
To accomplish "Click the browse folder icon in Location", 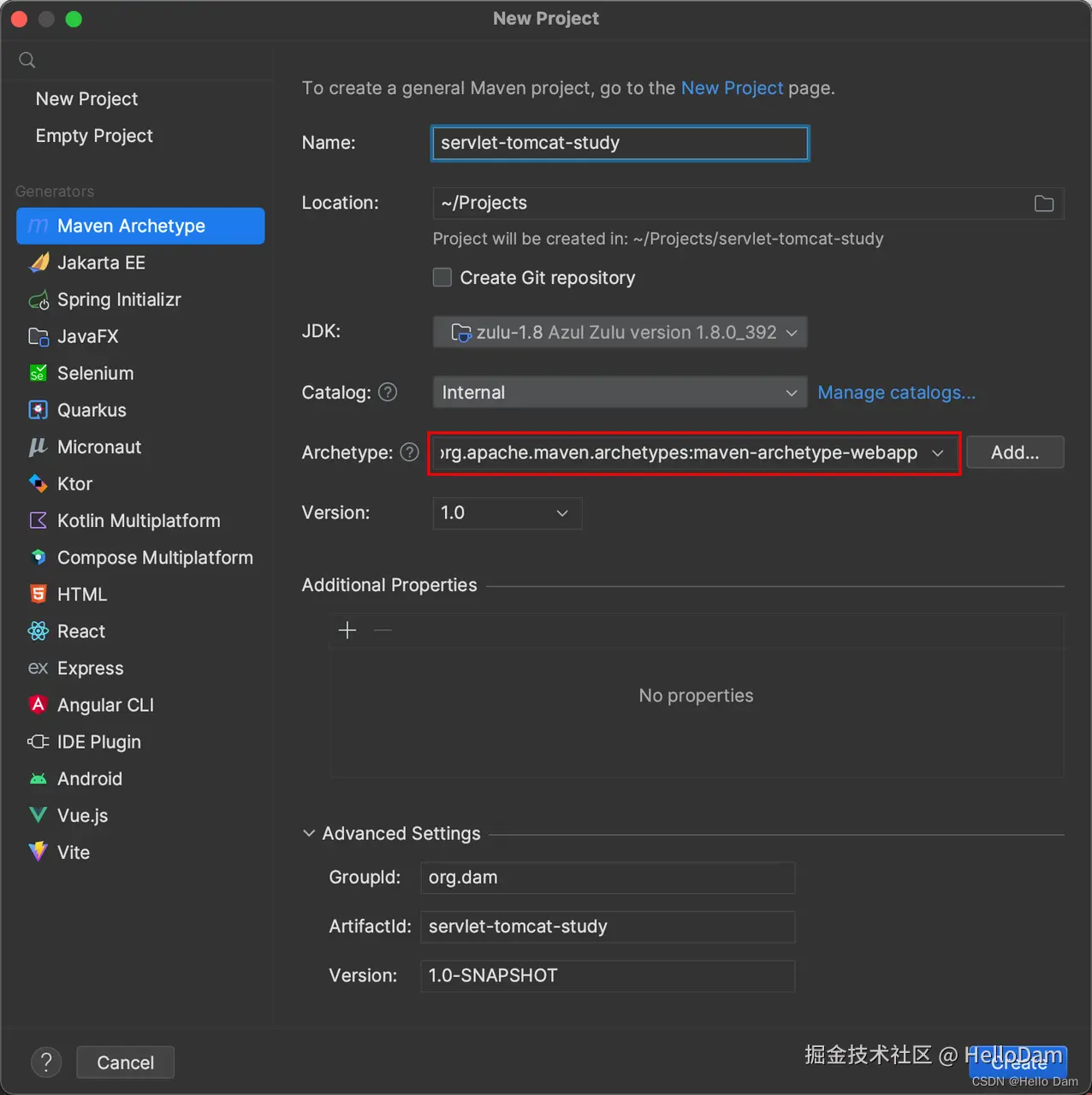I will tap(1043, 204).
